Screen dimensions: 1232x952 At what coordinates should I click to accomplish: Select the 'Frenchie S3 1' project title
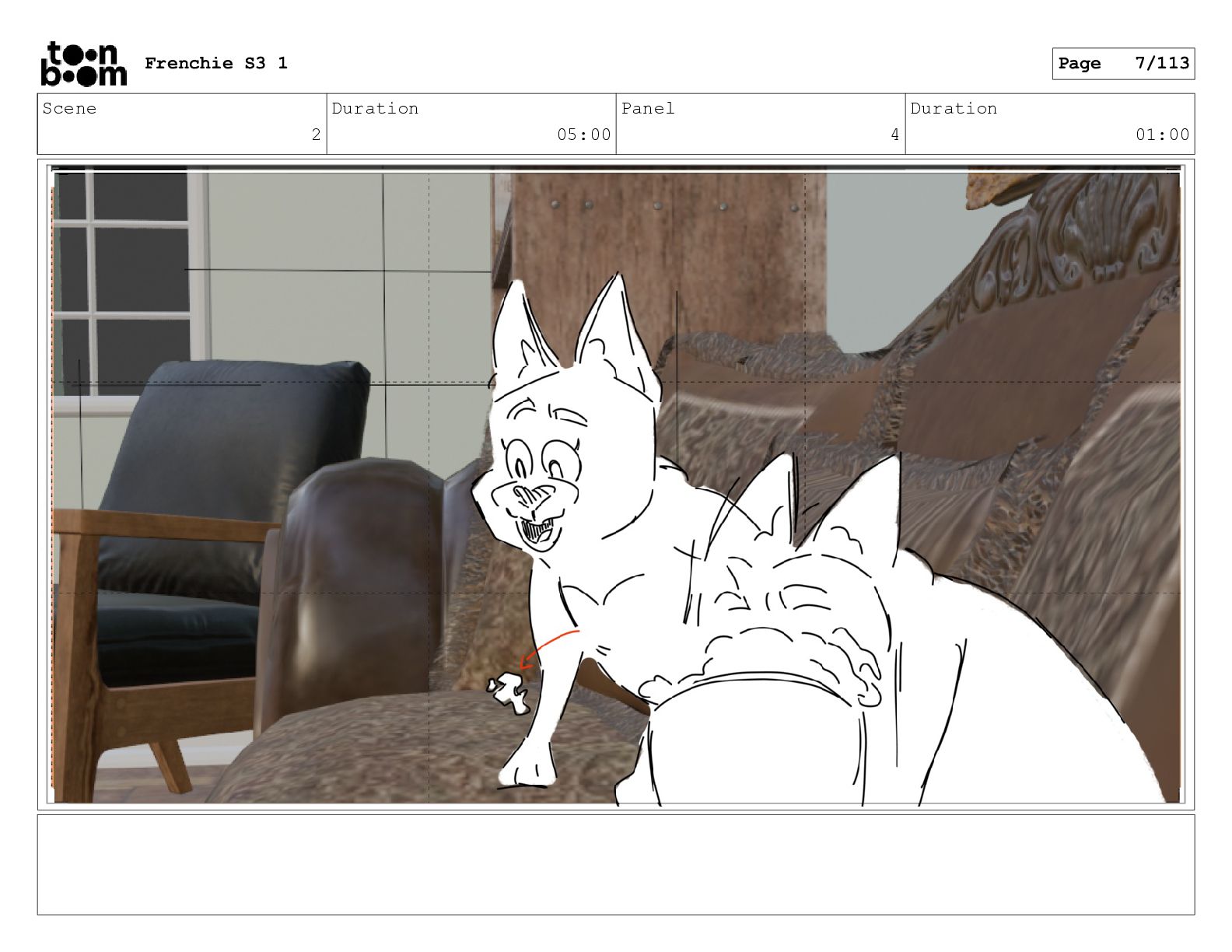point(216,63)
